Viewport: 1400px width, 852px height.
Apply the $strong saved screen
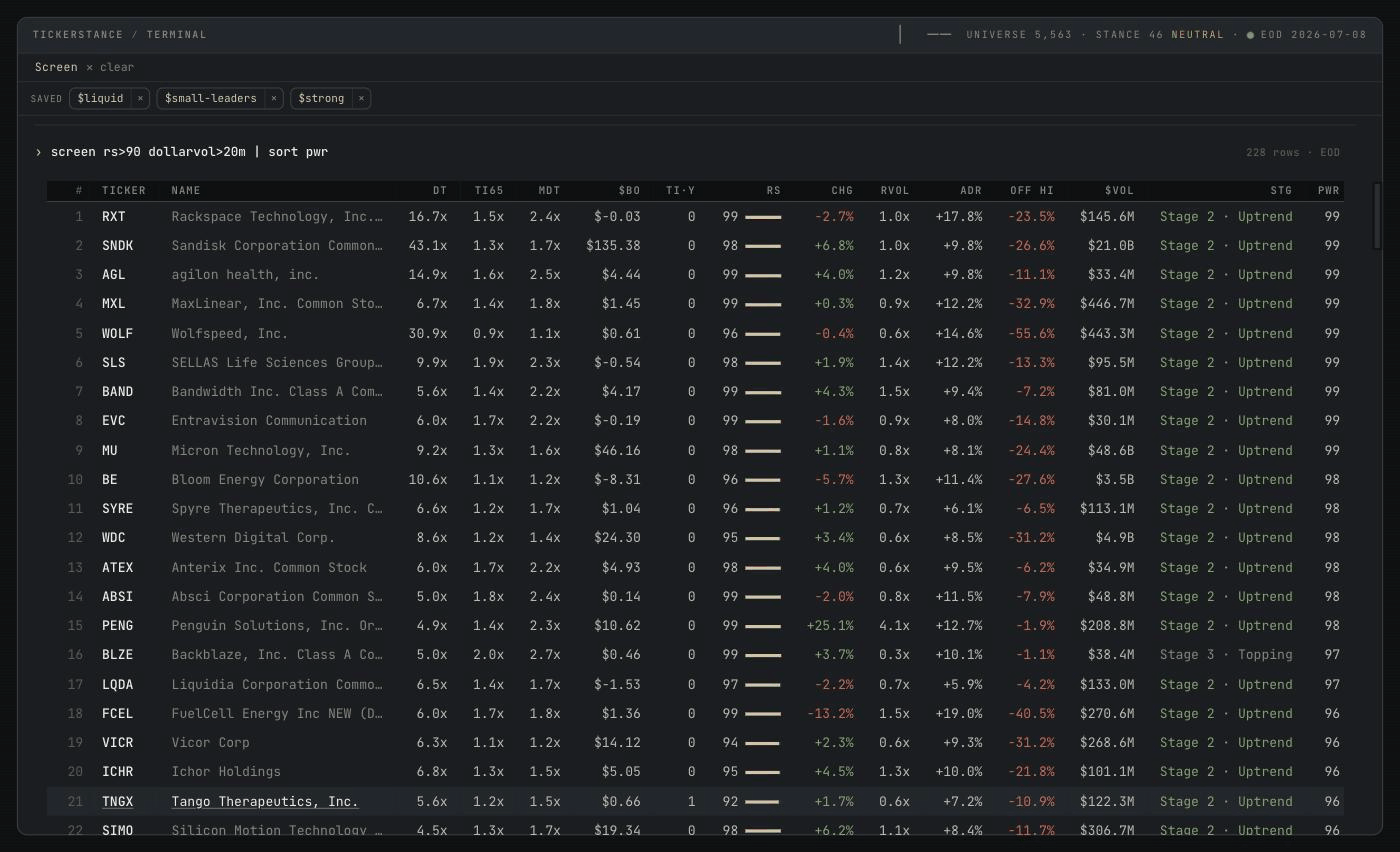point(321,98)
